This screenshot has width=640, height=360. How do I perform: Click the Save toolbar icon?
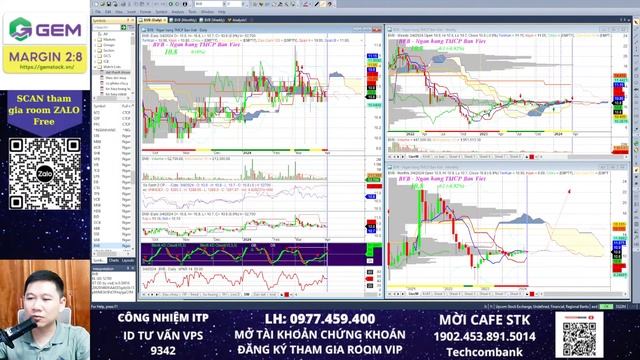[x=109, y=4]
